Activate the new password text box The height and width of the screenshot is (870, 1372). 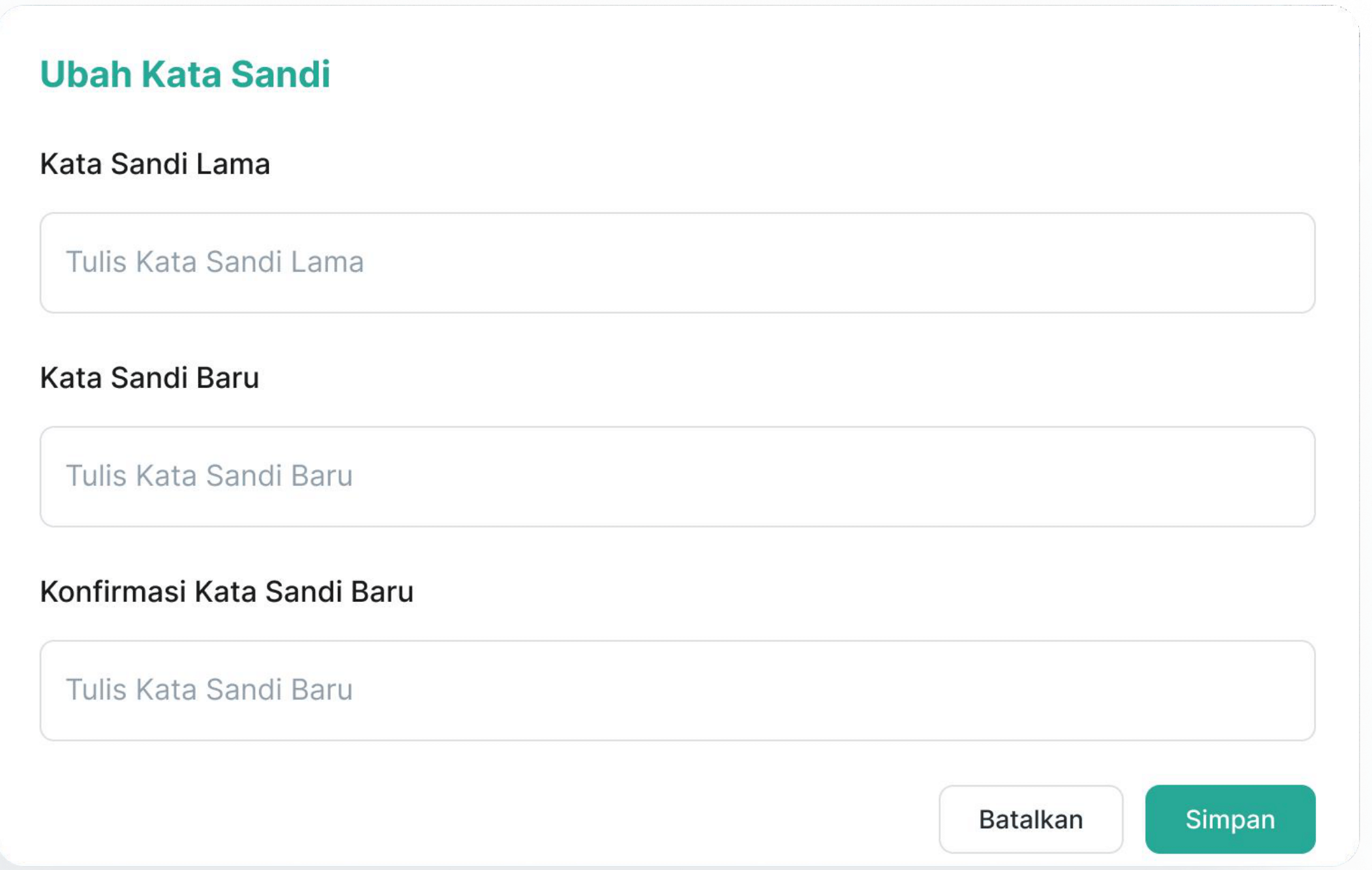pos(677,477)
